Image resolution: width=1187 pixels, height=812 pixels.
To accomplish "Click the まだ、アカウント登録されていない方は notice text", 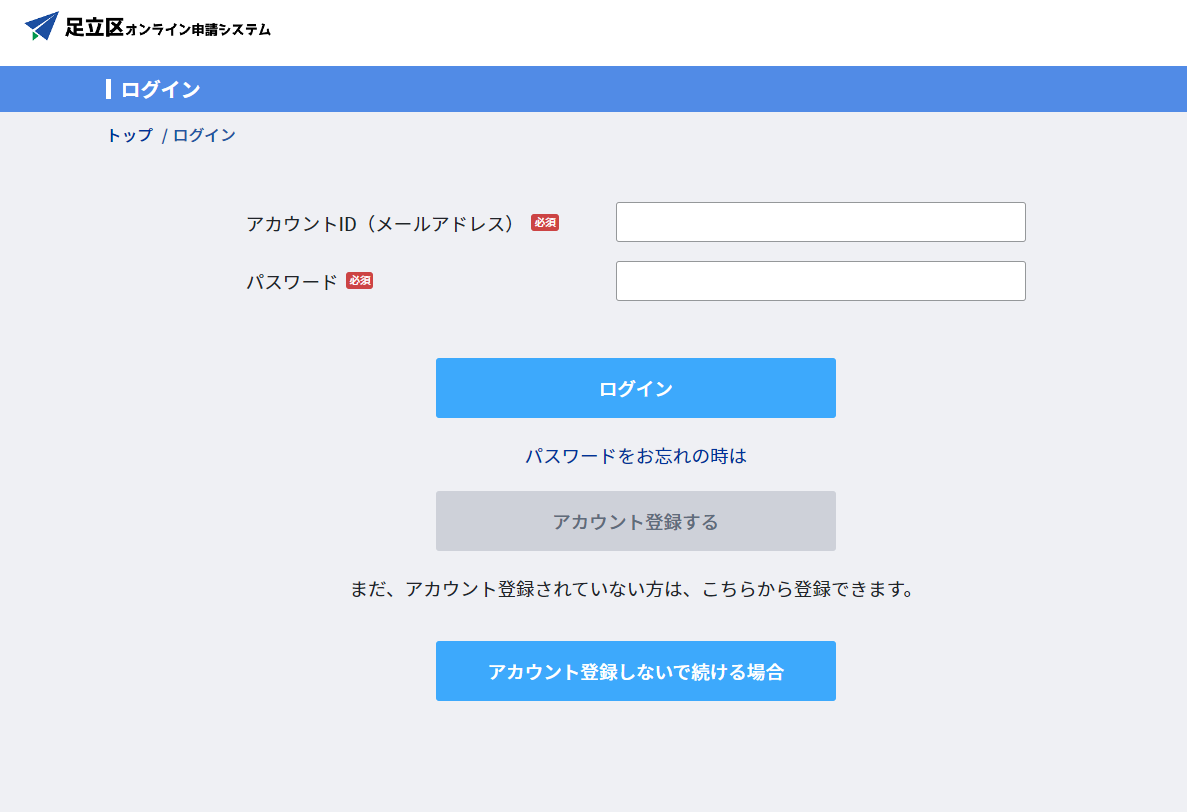I will [x=631, y=589].
